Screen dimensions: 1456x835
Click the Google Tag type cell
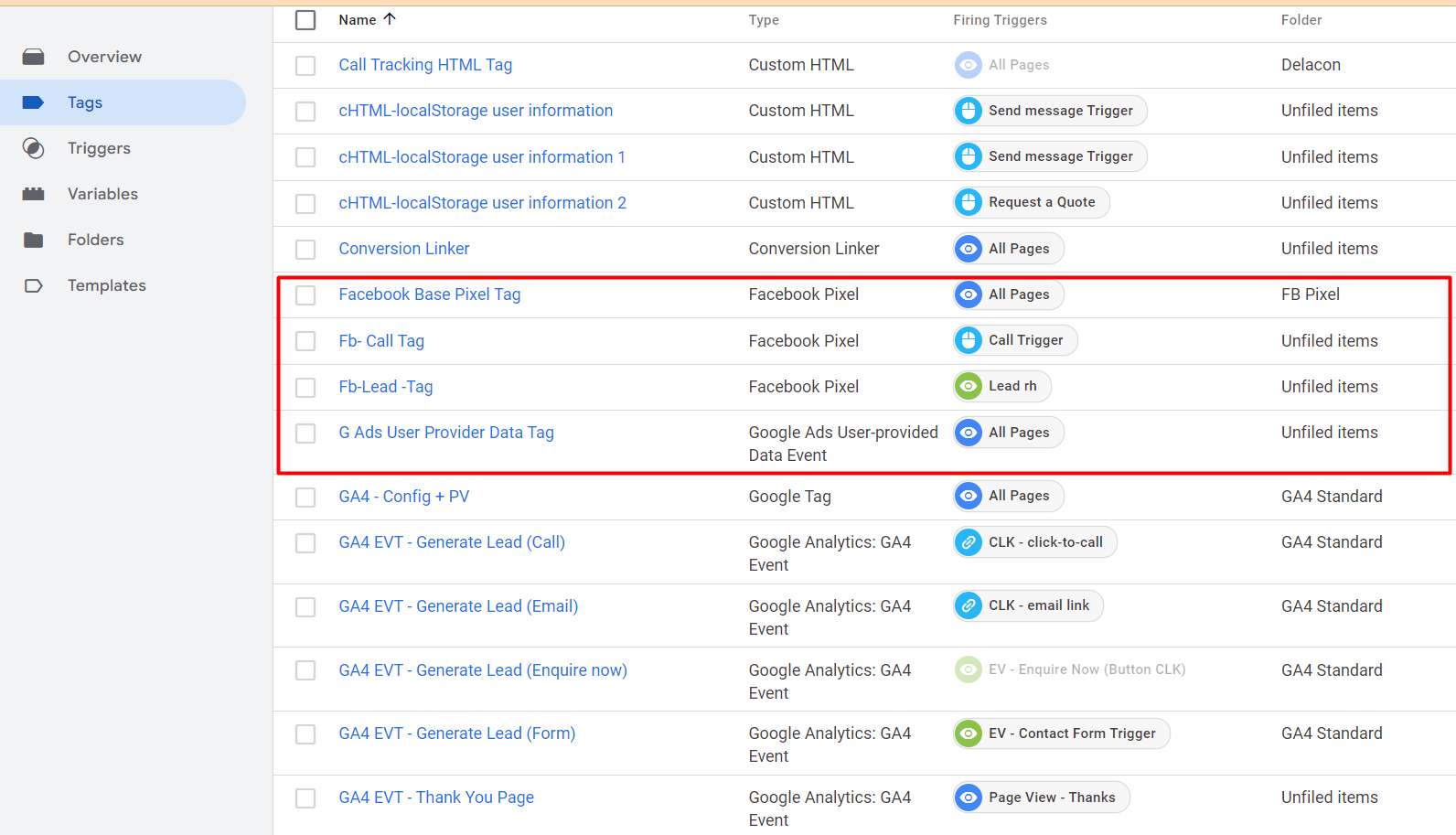point(790,497)
